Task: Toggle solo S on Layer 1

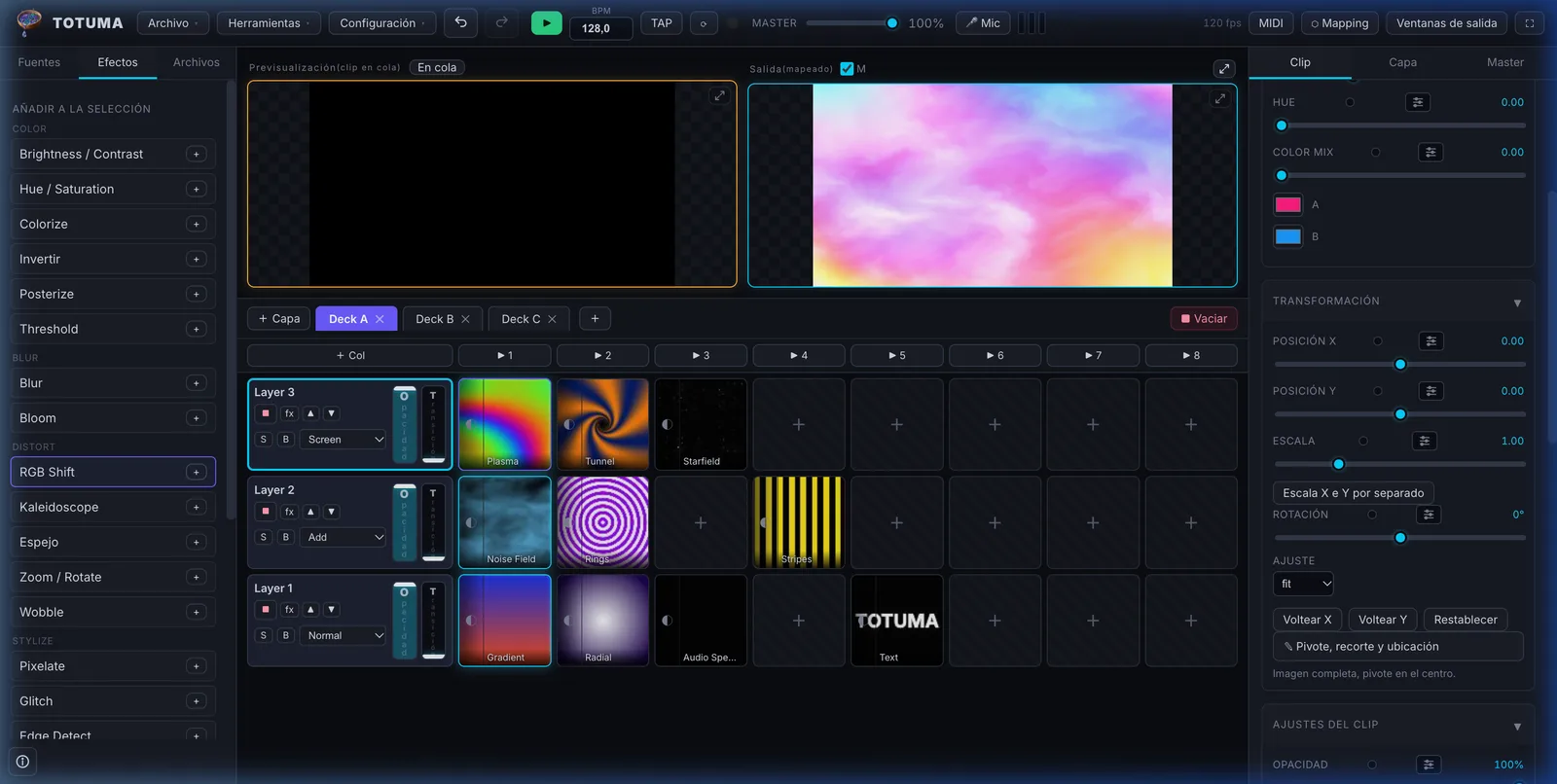Action: point(264,635)
